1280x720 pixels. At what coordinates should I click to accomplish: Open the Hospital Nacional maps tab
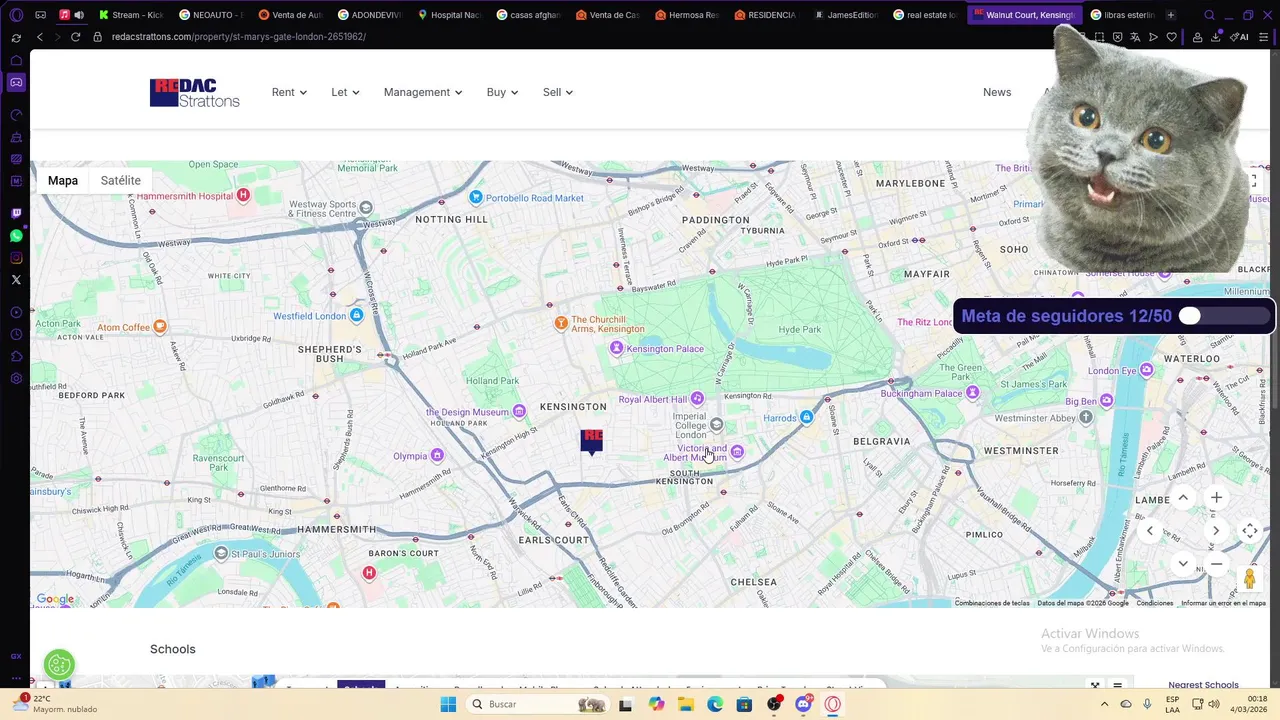pyautogui.click(x=450, y=15)
